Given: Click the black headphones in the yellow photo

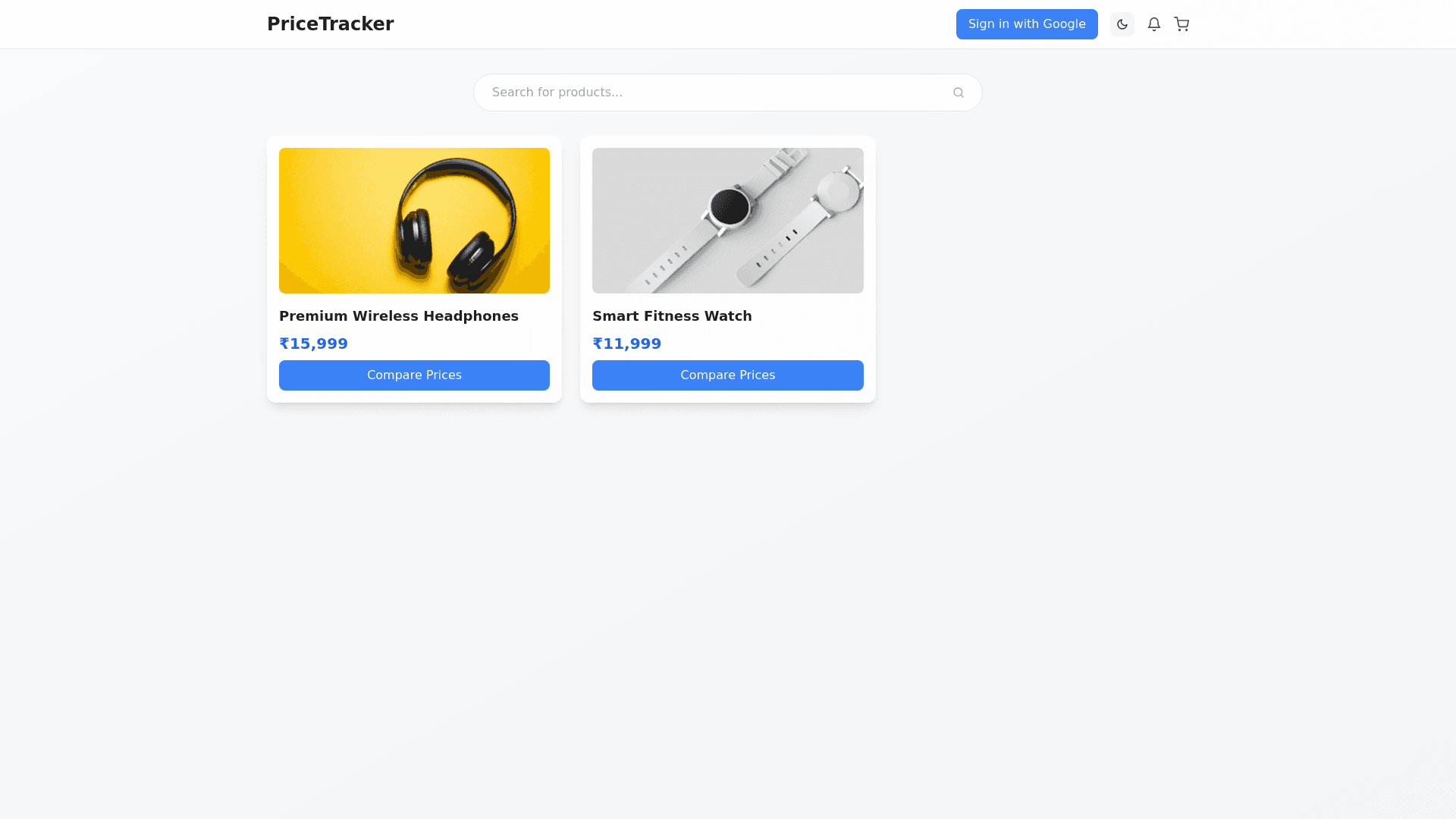Looking at the screenshot, I should pyautogui.click(x=455, y=224).
